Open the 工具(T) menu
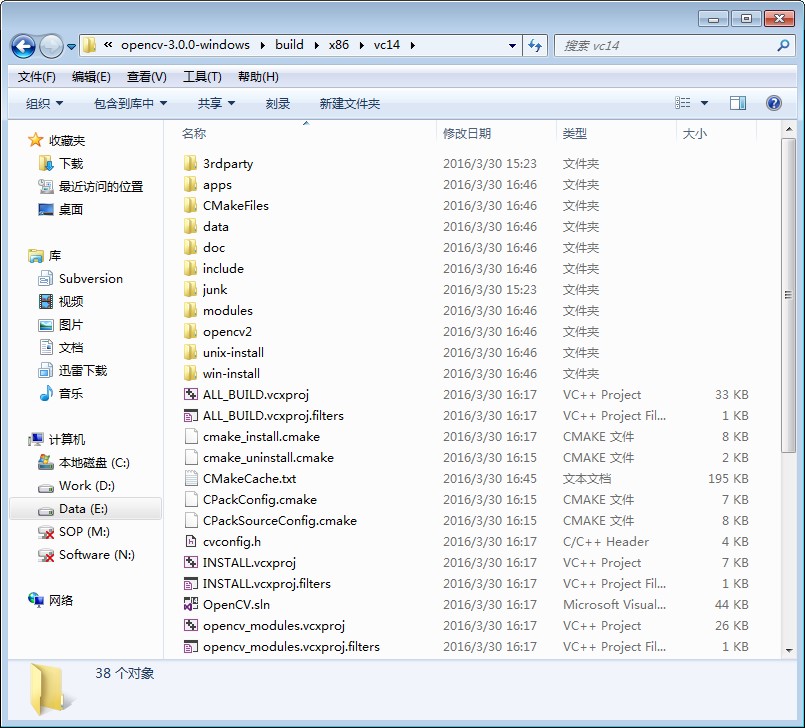The width and height of the screenshot is (805, 728). click(x=202, y=77)
